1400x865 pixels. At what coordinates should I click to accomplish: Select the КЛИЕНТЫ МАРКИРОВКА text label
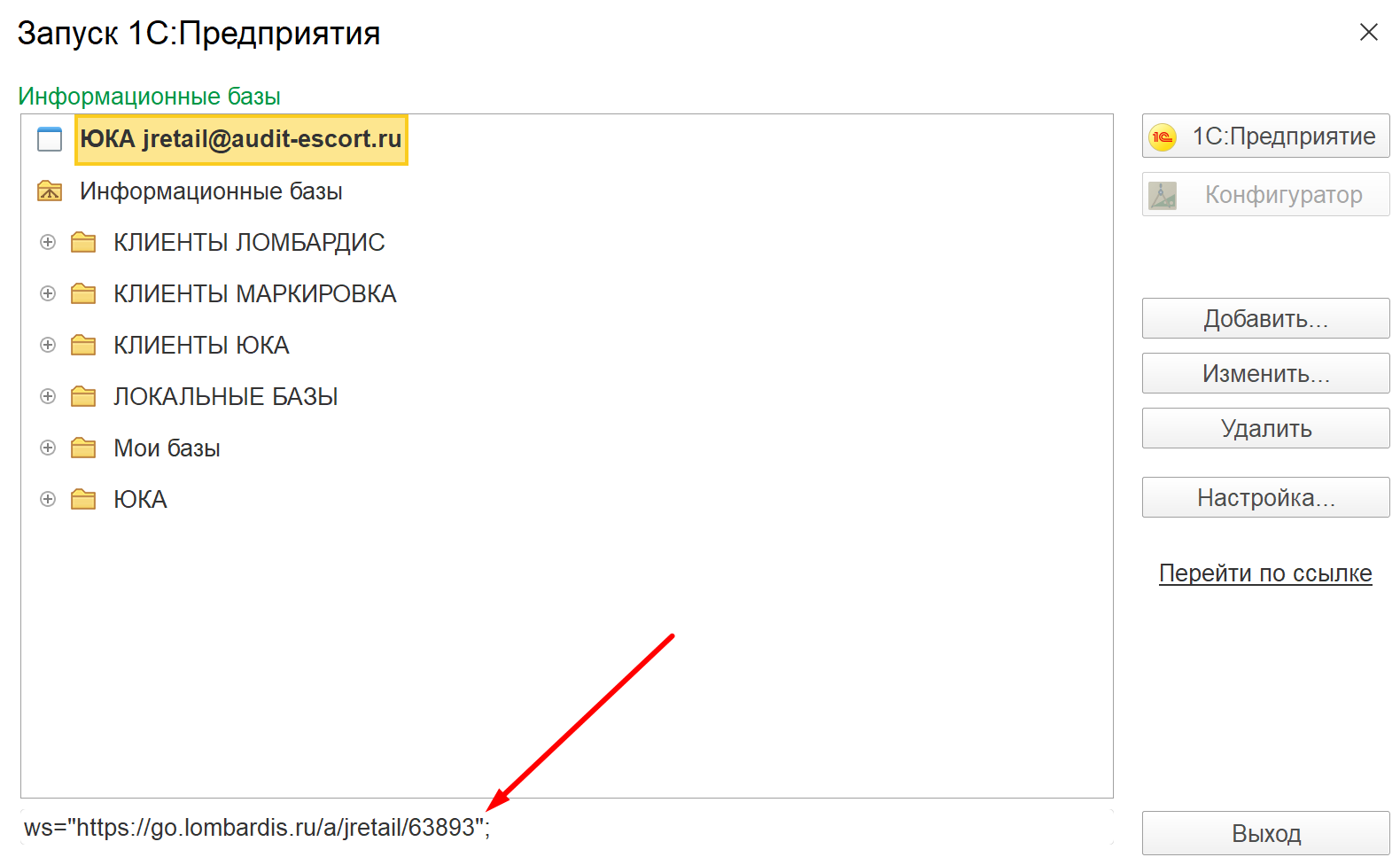(255, 293)
